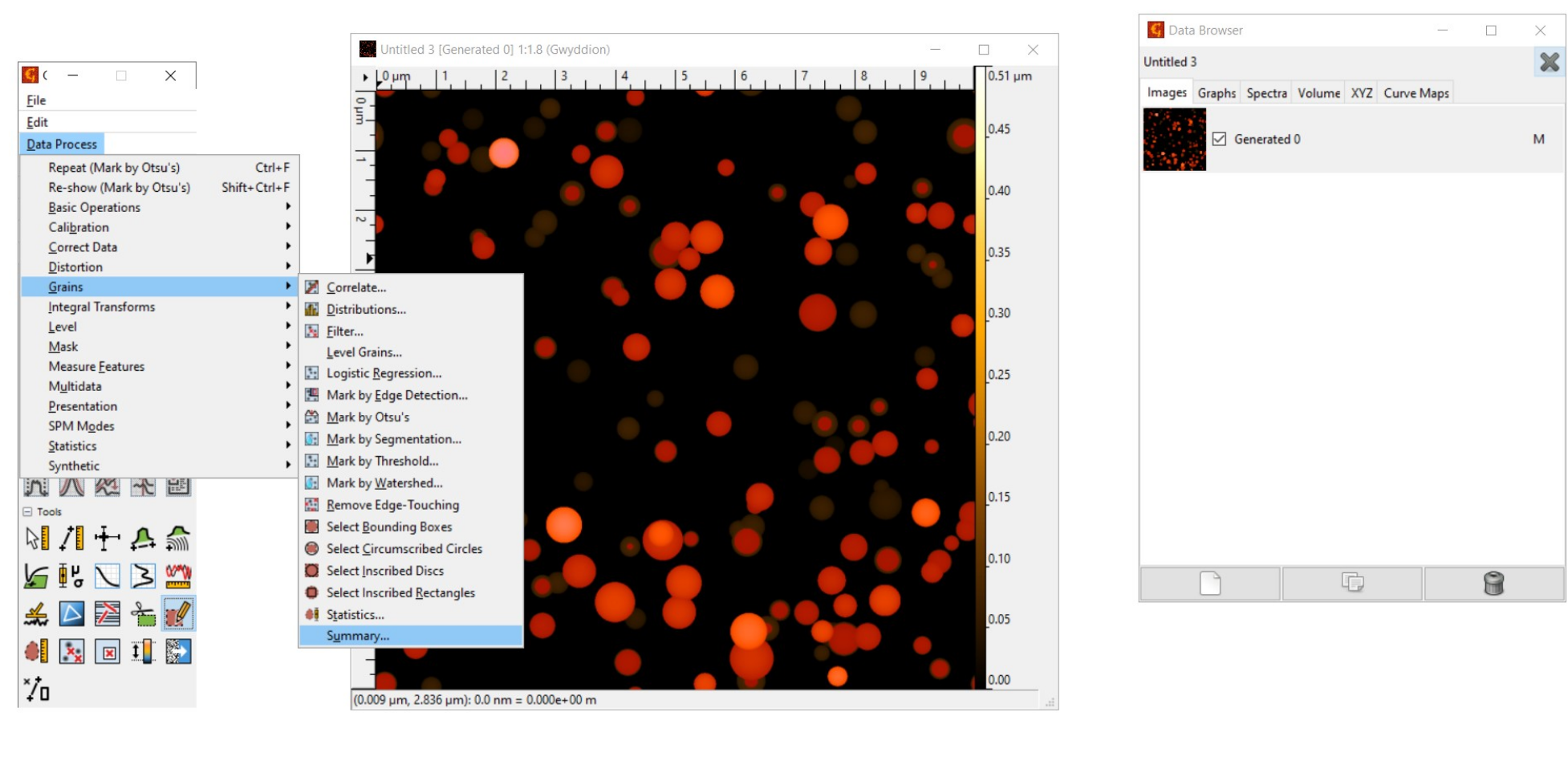Select the Grain Measure tool
Viewport: 1568px width, 761px height.
tap(36, 651)
